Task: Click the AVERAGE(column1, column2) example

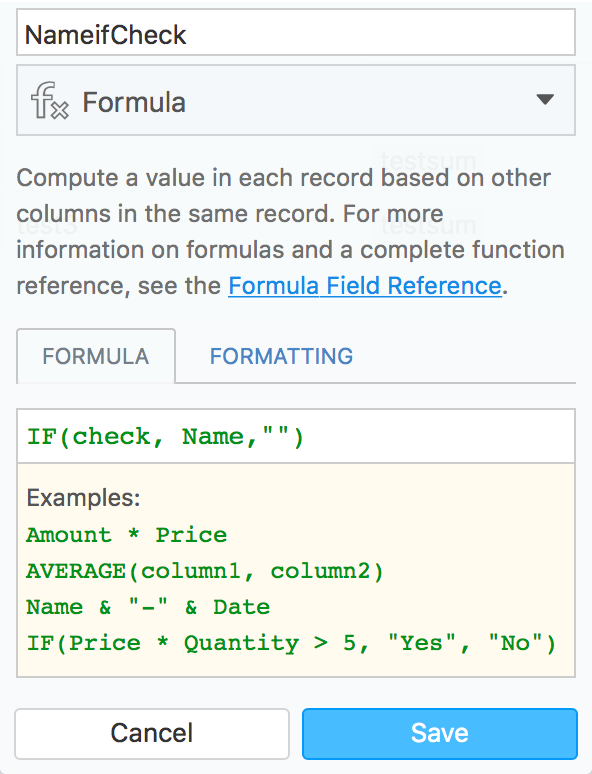Action: pyautogui.click(x=205, y=572)
